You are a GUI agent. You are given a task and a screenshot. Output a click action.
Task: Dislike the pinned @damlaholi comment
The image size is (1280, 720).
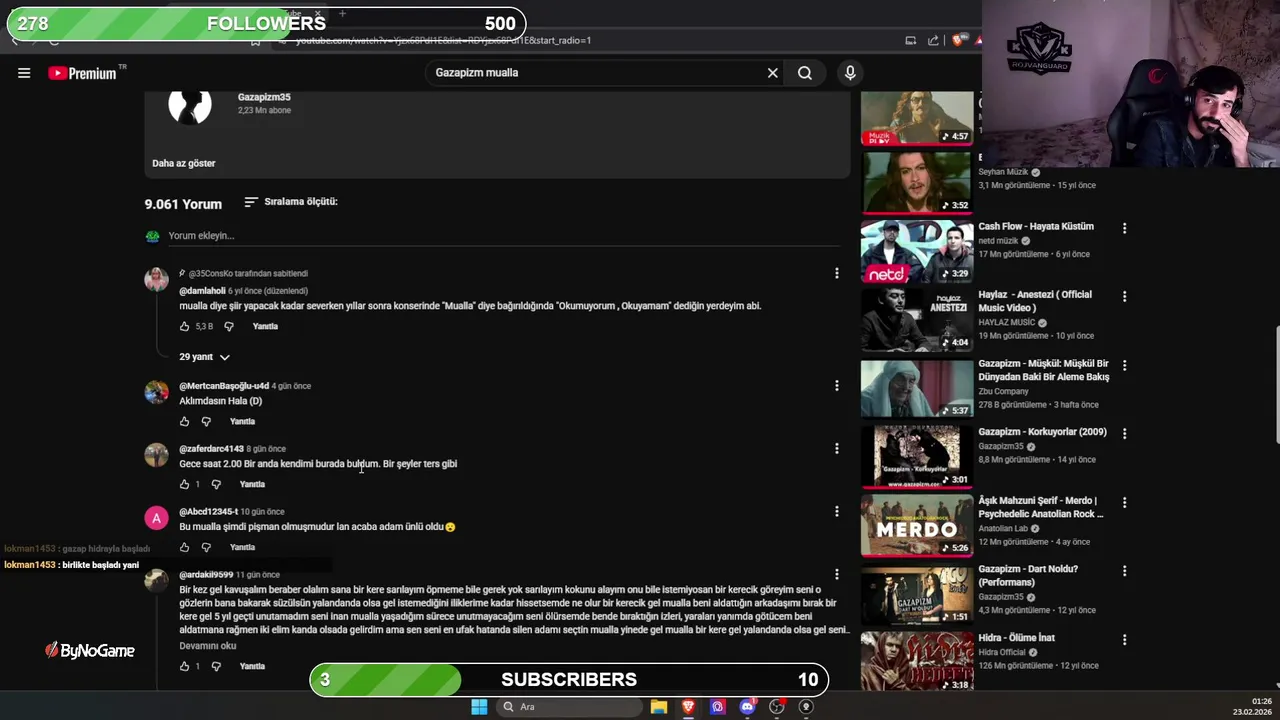click(229, 327)
